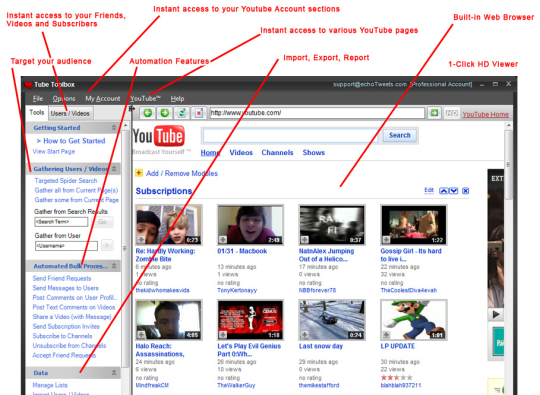Collapse the Gathering Users / Videos section
The height and width of the screenshot is (395, 540).
[x=114, y=169]
